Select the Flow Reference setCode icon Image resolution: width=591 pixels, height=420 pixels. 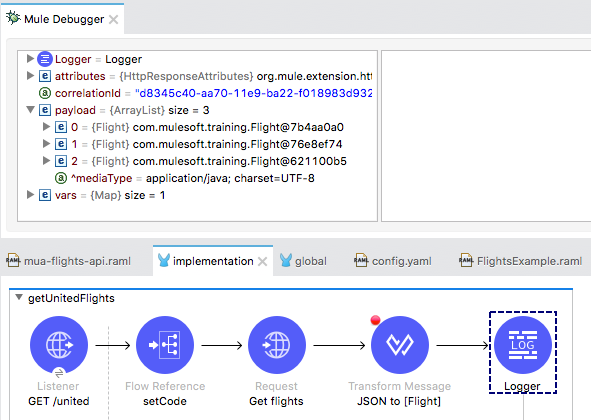pos(165,345)
